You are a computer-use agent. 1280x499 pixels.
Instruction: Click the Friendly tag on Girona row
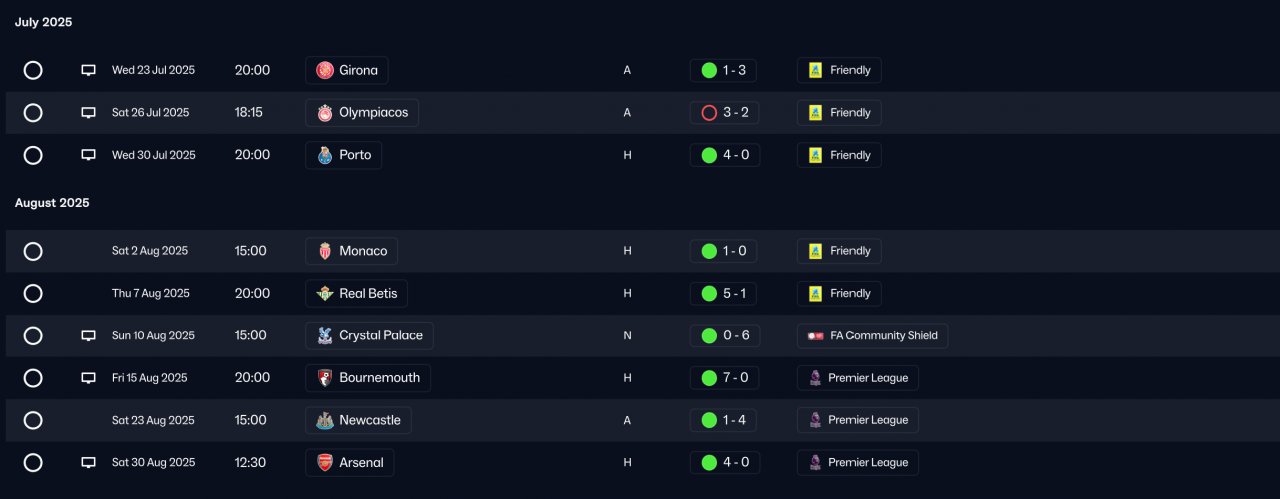click(x=839, y=70)
